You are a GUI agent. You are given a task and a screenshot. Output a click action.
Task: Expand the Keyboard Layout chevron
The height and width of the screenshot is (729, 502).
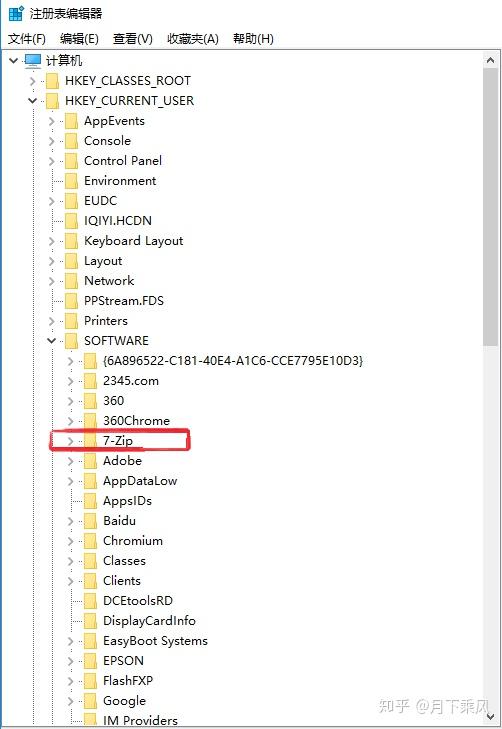(51, 241)
